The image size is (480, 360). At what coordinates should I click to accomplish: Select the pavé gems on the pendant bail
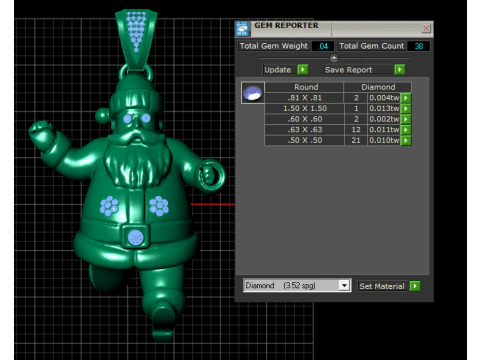click(x=136, y=32)
